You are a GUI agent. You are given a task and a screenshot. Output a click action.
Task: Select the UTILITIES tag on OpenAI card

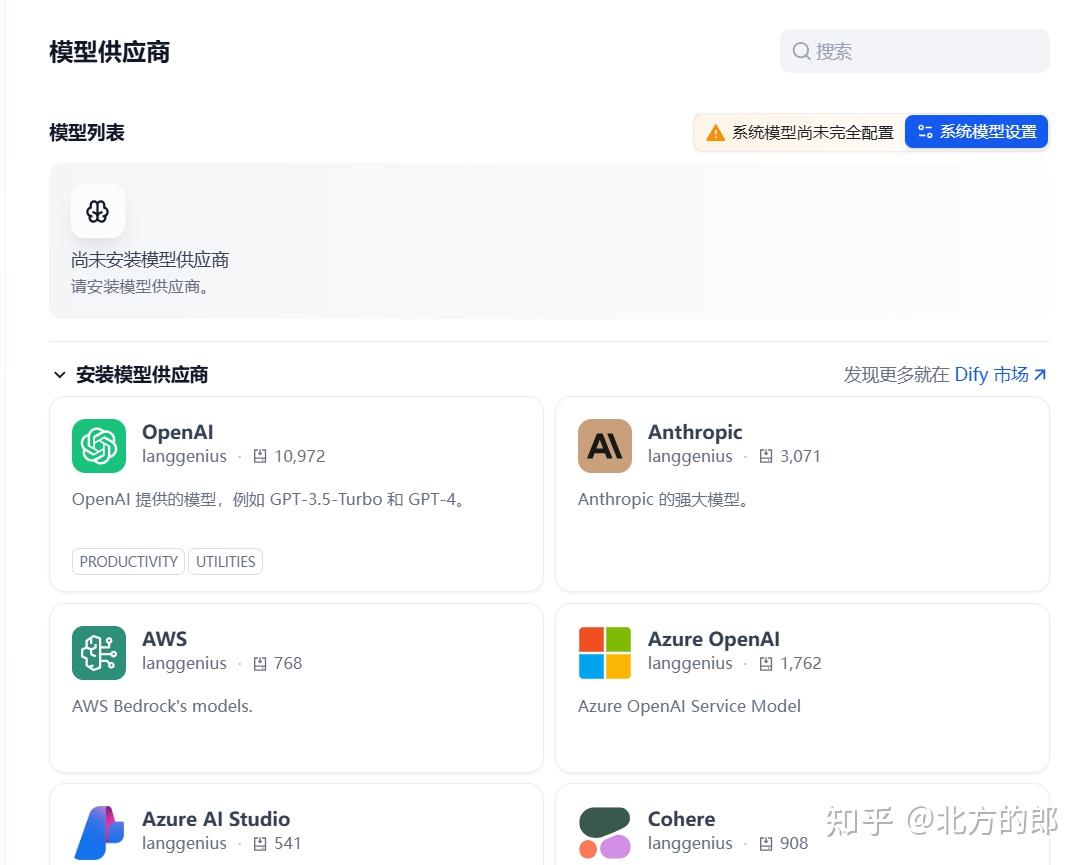click(225, 561)
